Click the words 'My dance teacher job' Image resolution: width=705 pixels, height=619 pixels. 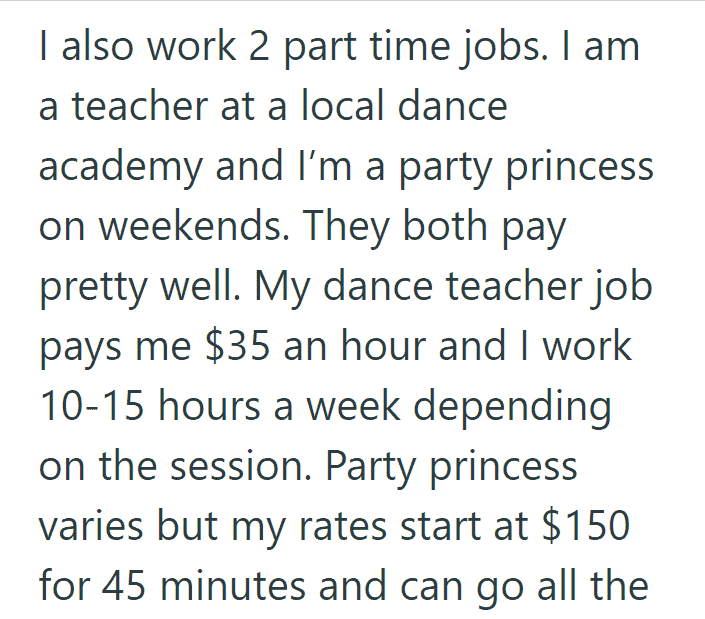tap(454, 288)
